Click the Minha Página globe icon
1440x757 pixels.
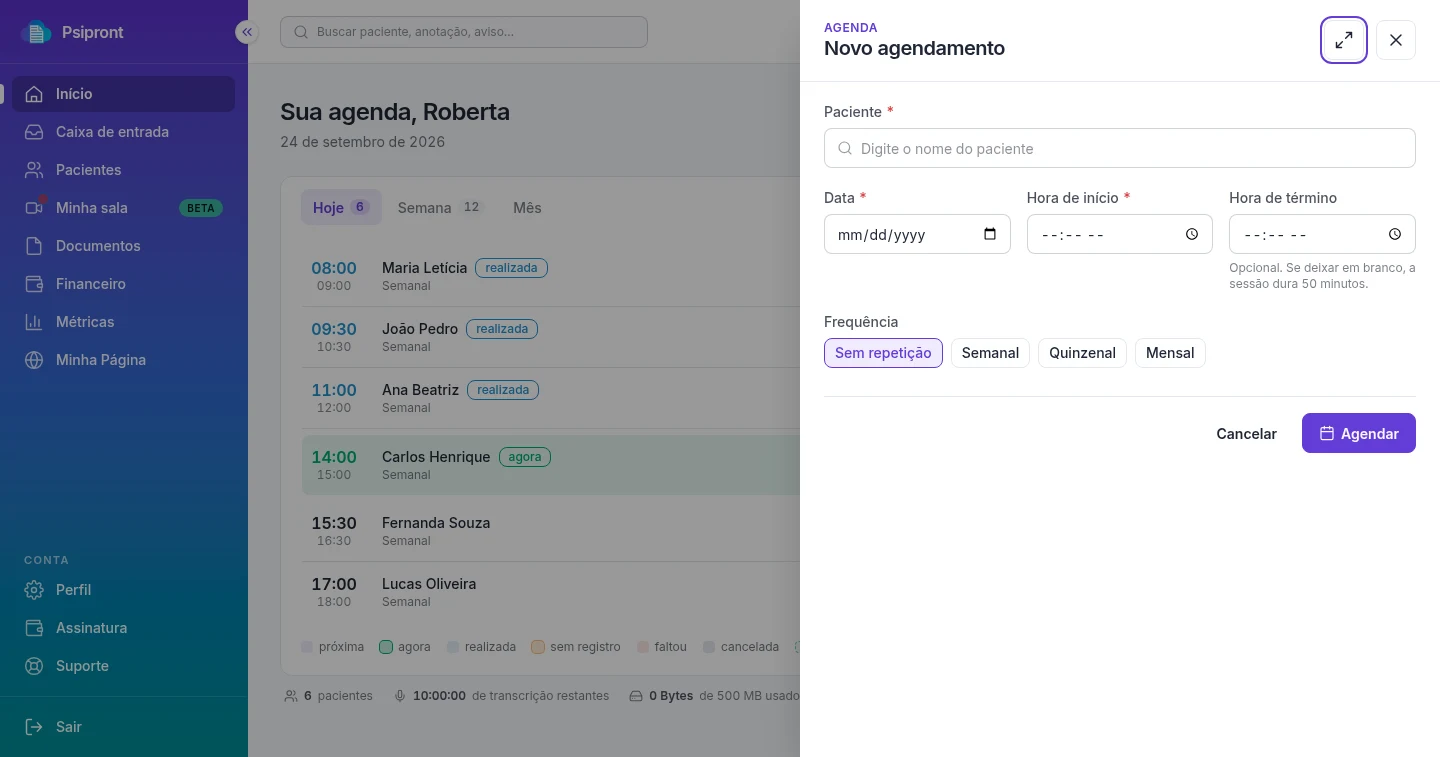point(34,360)
